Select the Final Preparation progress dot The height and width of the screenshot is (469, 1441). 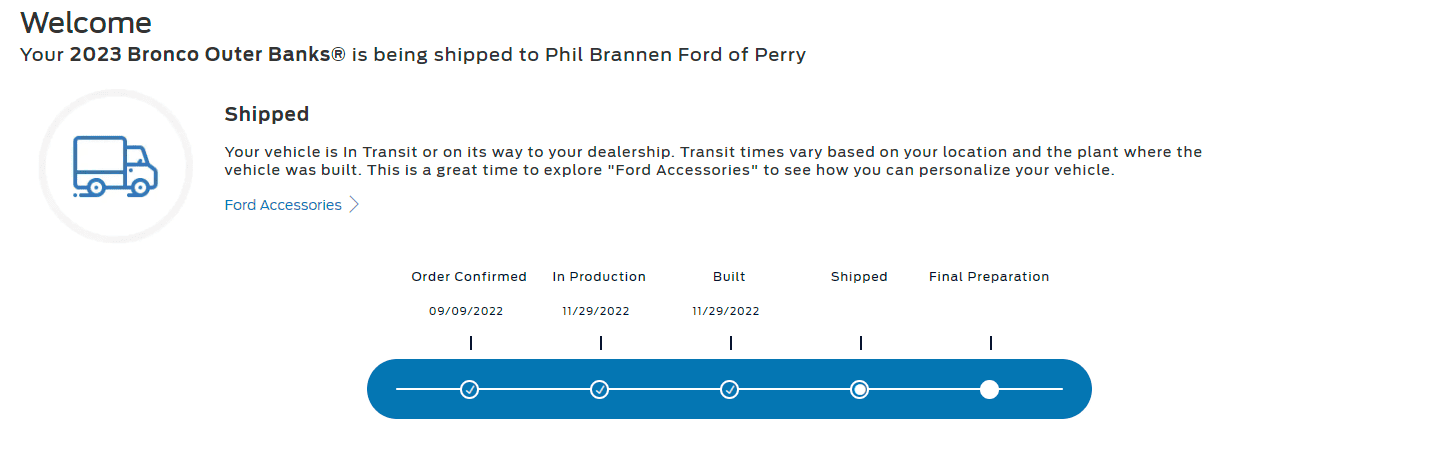[989, 389]
